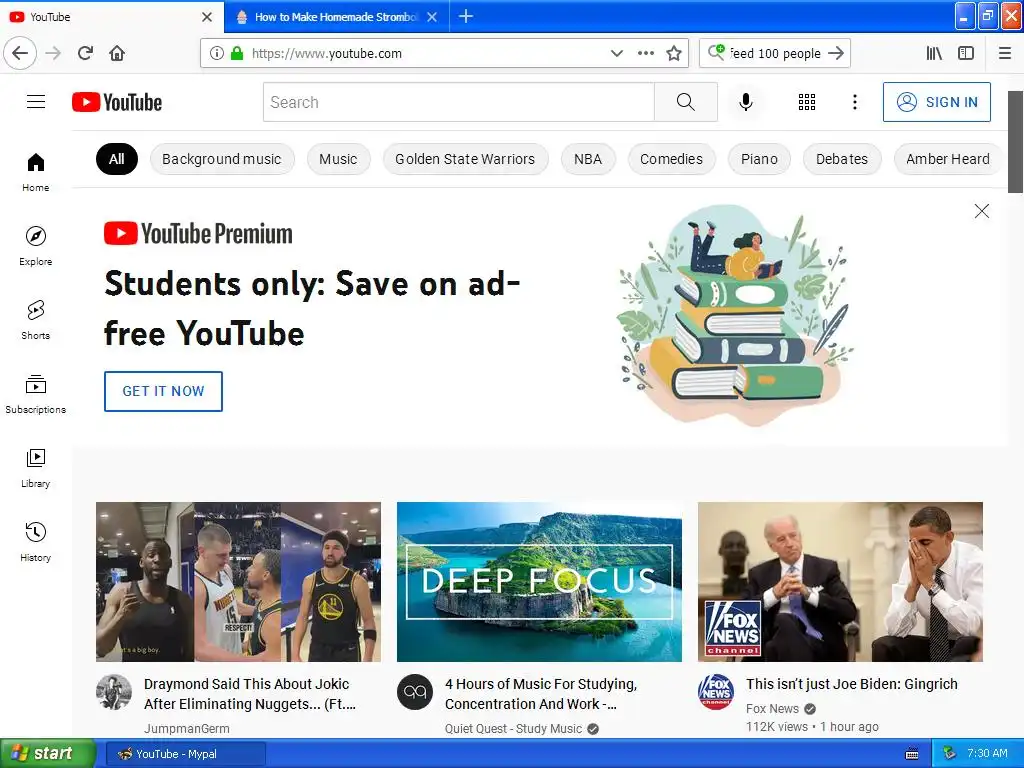Close the Homemade Stromboli tab
Viewport: 1024px width, 768px height.
pyautogui.click(x=432, y=17)
